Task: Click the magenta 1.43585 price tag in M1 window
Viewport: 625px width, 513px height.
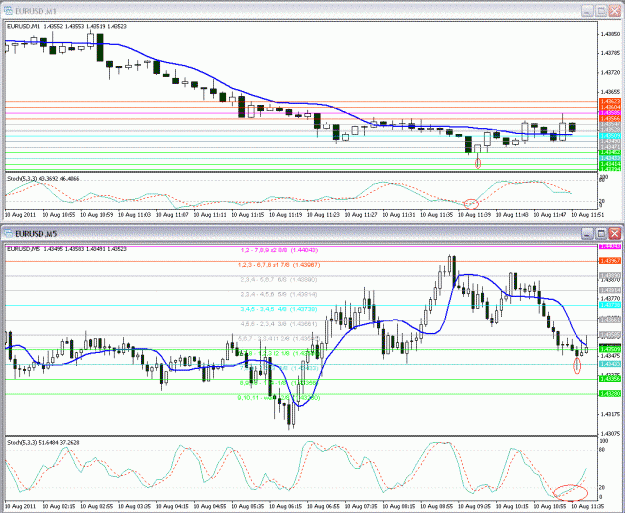Action: [x=610, y=113]
